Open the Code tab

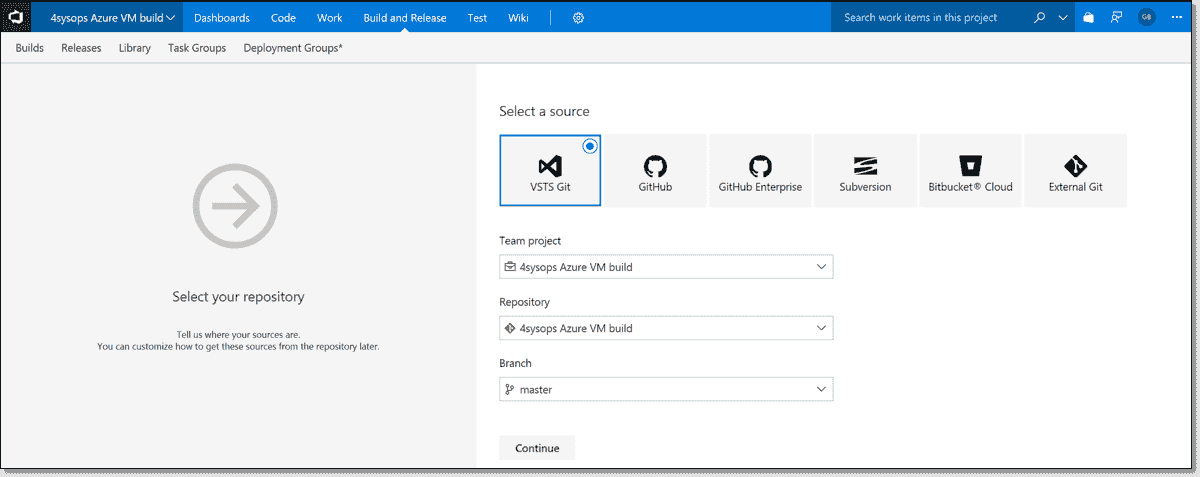283,18
